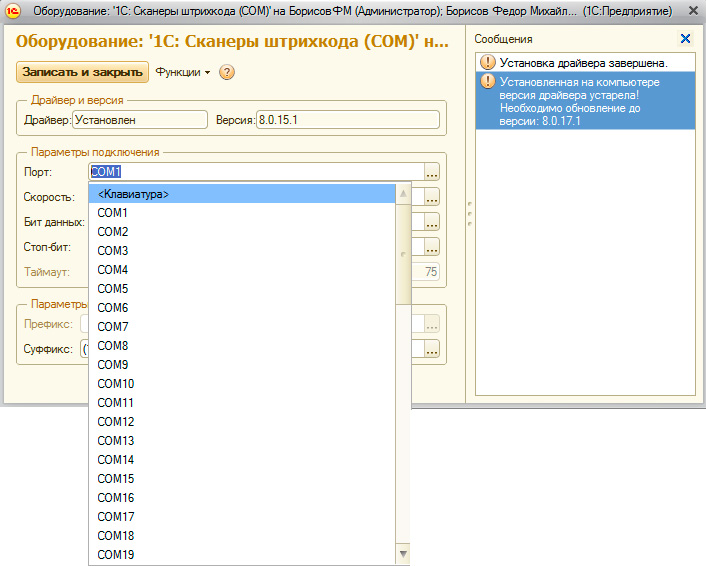Click the port list scroll-down arrow
This screenshot has width=706, height=566.
click(x=403, y=554)
